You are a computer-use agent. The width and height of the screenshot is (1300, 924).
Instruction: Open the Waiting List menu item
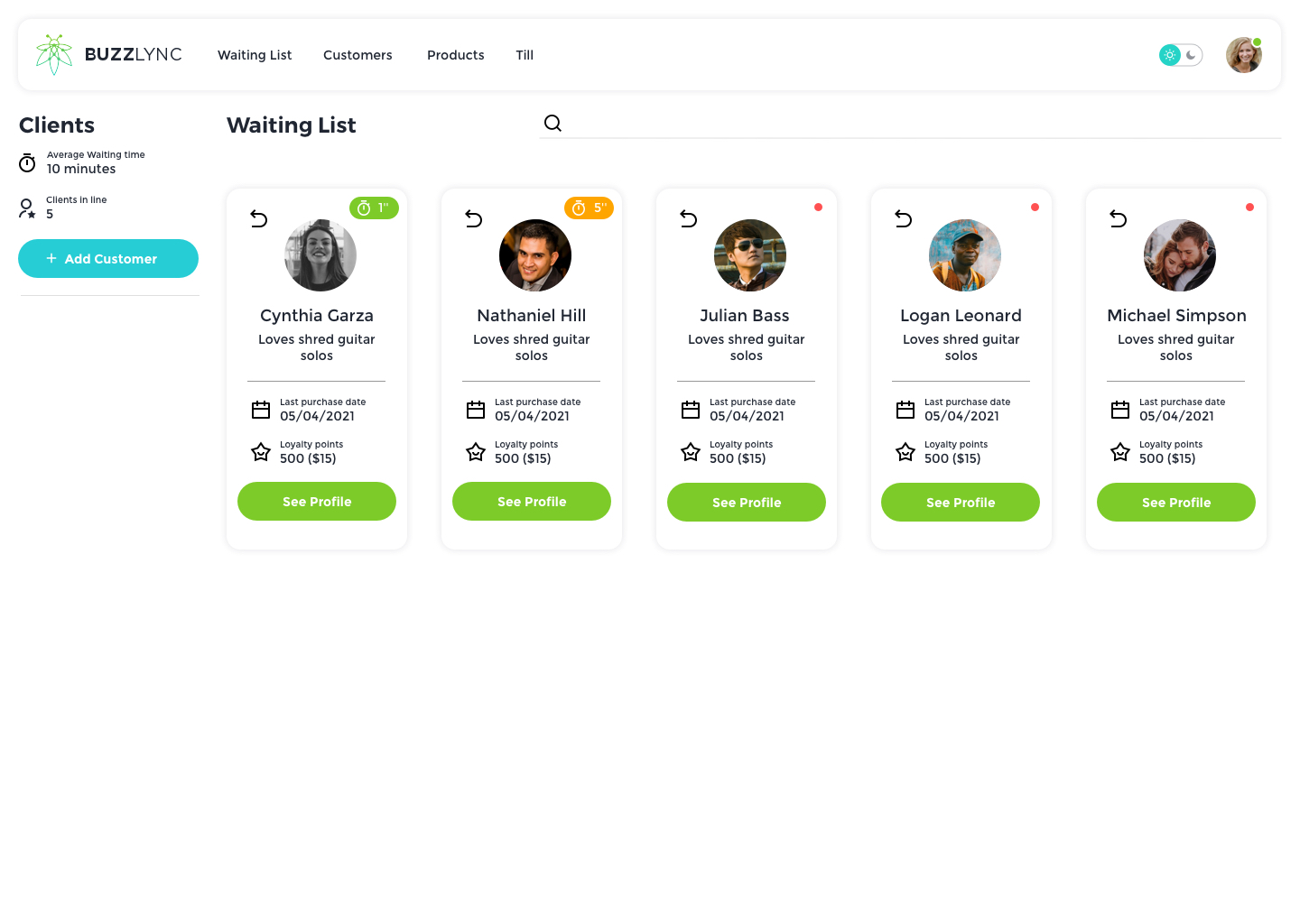[255, 55]
